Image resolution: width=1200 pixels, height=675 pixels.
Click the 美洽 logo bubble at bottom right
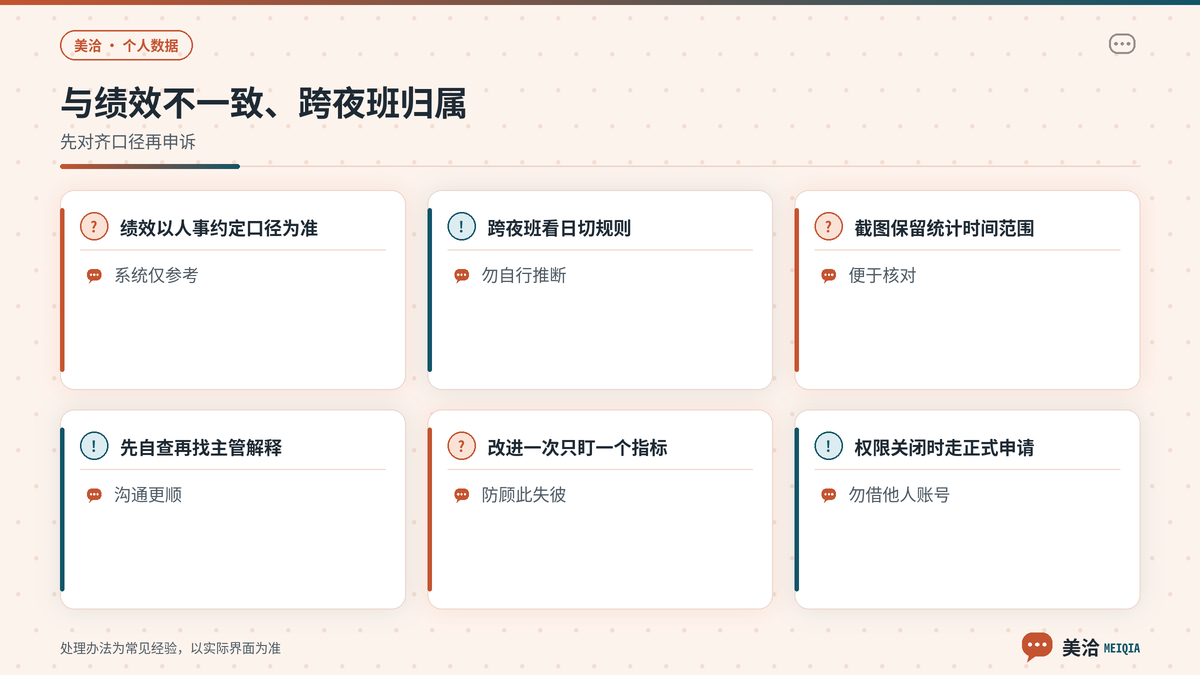pyautogui.click(x=1037, y=647)
